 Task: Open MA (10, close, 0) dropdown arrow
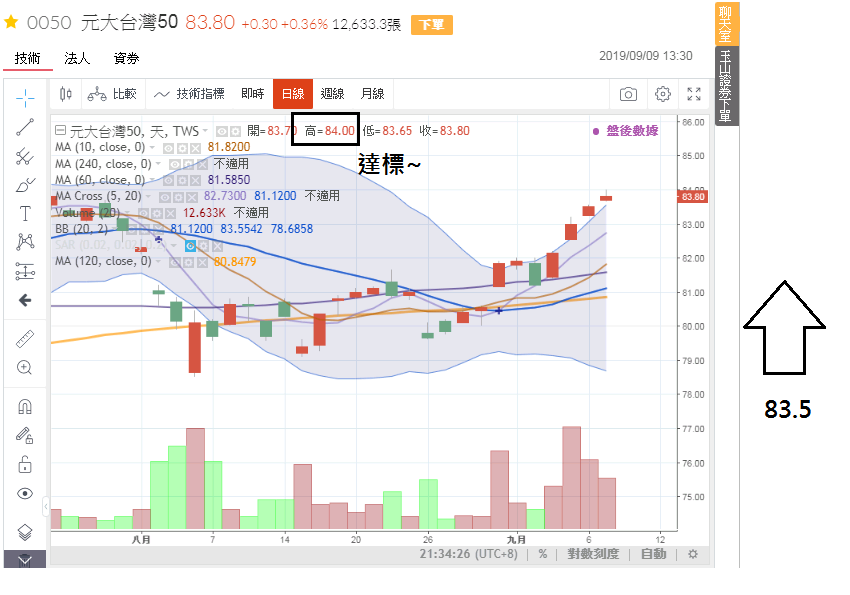(x=152, y=147)
